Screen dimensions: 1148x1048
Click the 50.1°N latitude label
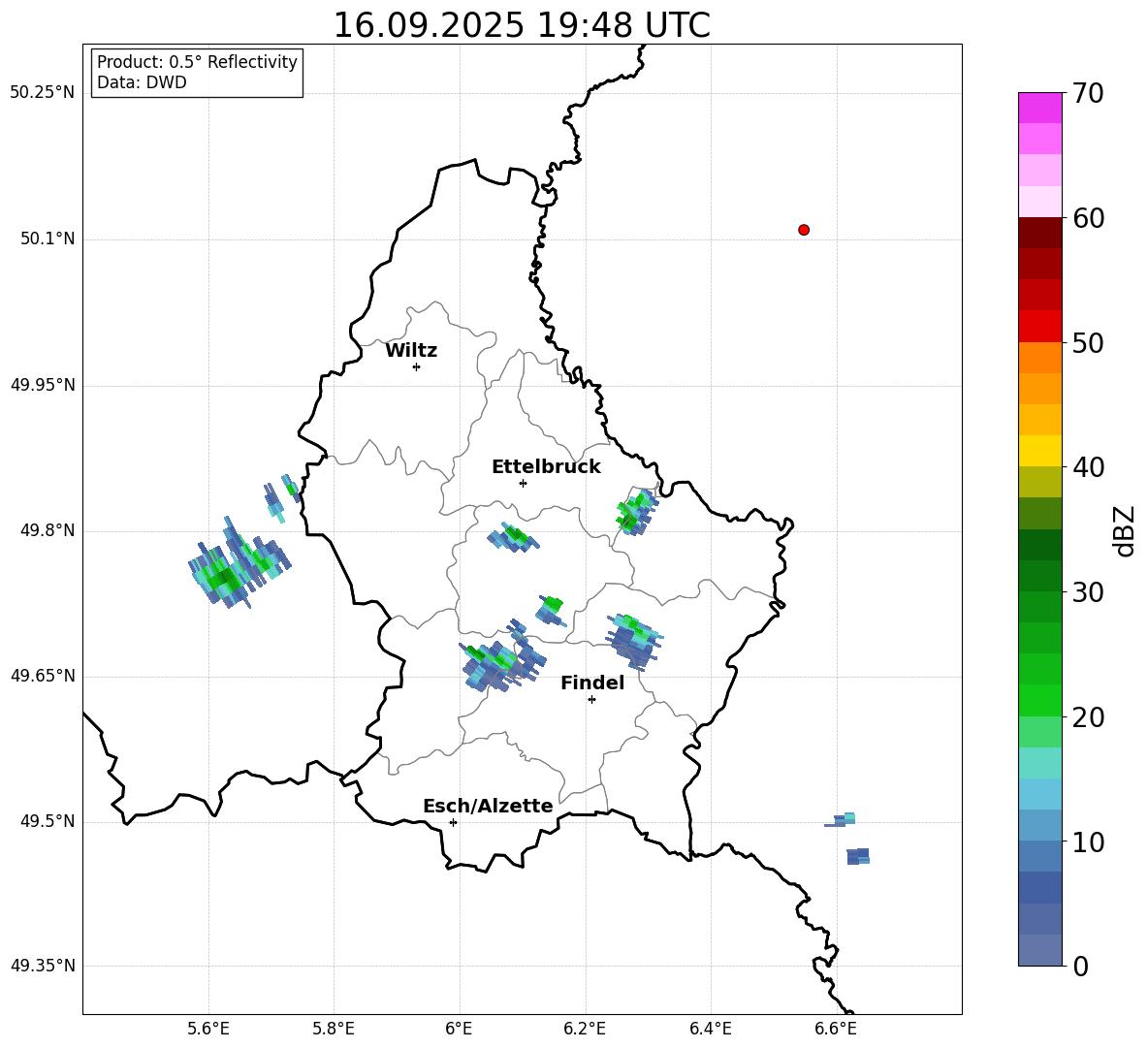tap(47, 238)
